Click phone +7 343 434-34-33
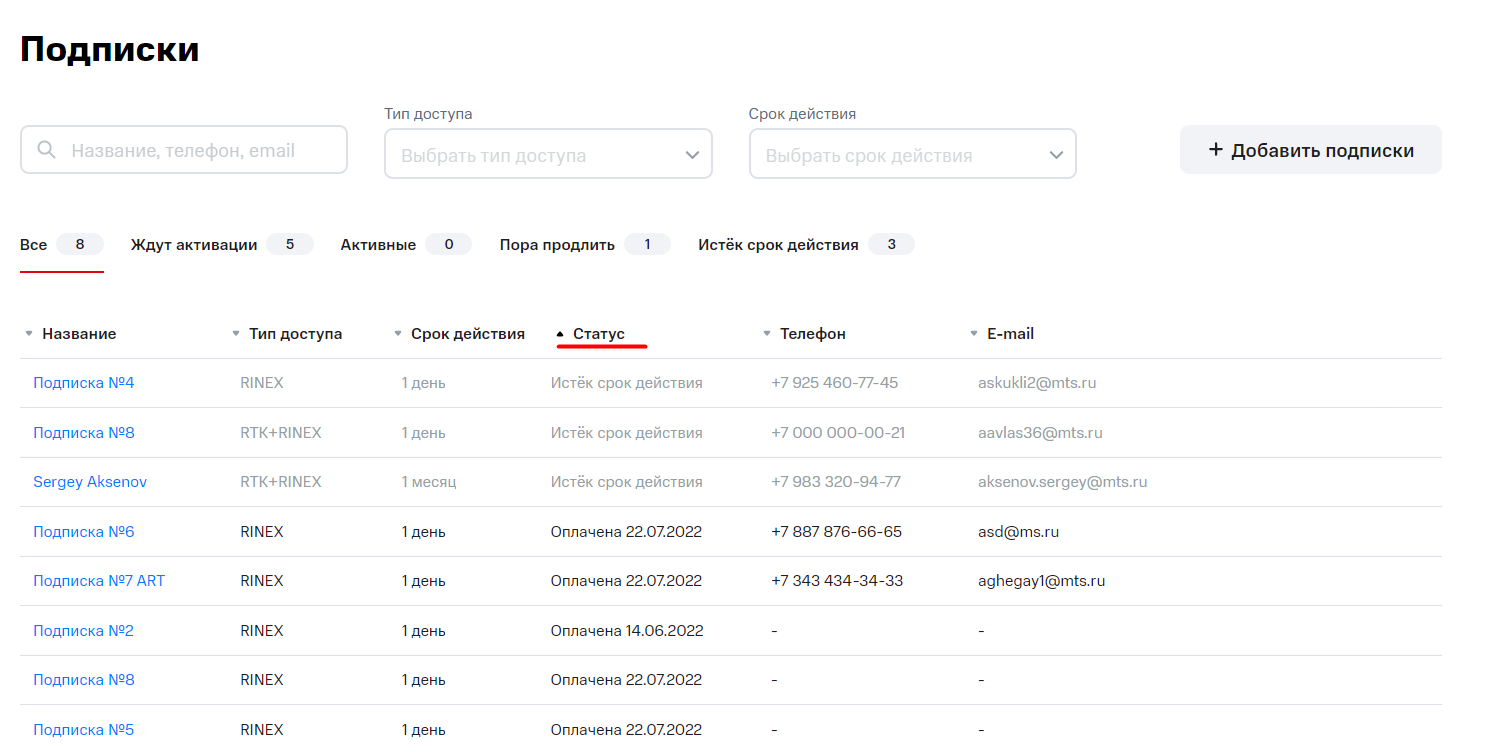Image resolution: width=1490 pixels, height=752 pixels. click(837, 581)
